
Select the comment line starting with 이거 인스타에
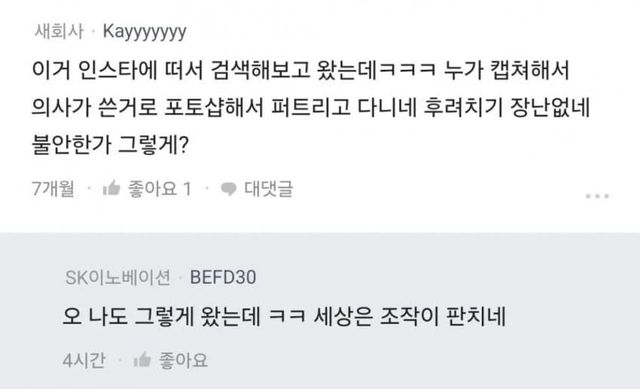(x=300, y=70)
